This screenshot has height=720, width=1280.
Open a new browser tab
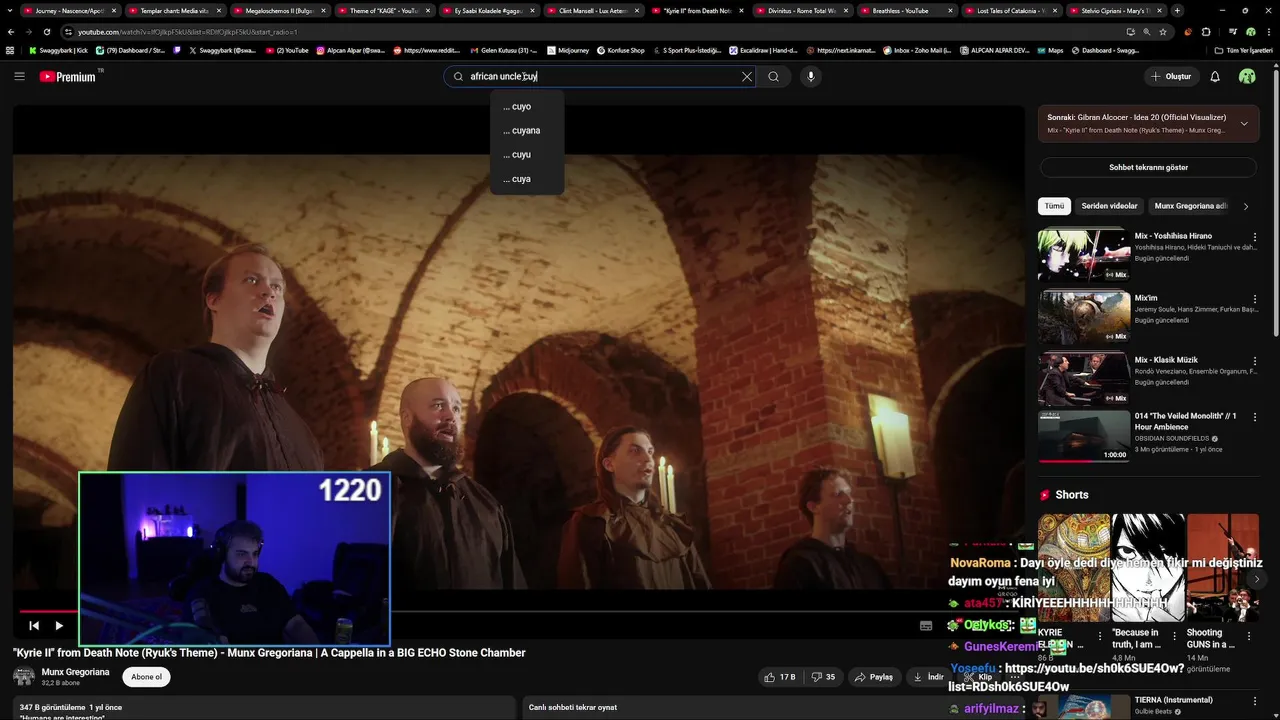(x=1177, y=10)
